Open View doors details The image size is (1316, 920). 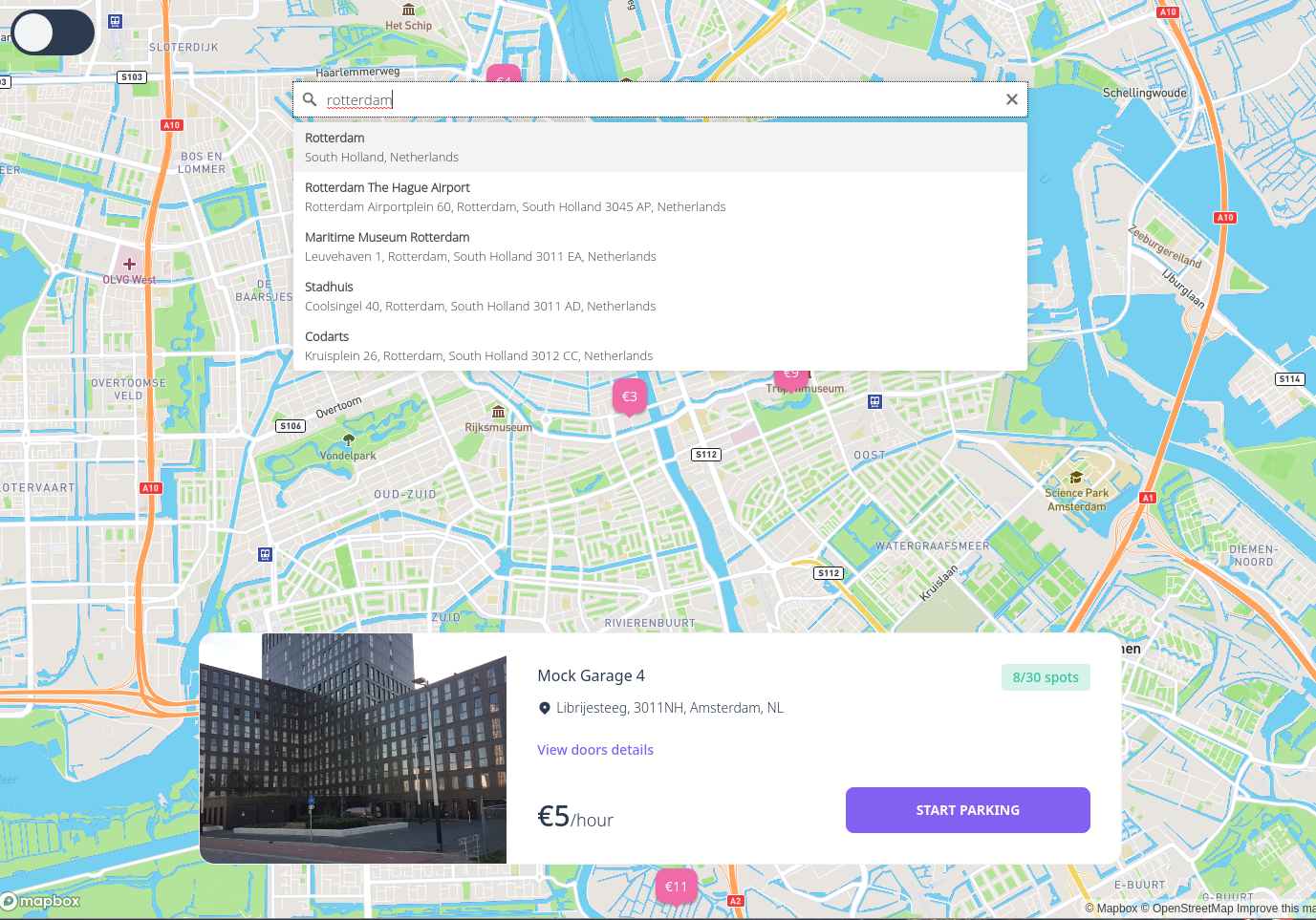coord(595,749)
